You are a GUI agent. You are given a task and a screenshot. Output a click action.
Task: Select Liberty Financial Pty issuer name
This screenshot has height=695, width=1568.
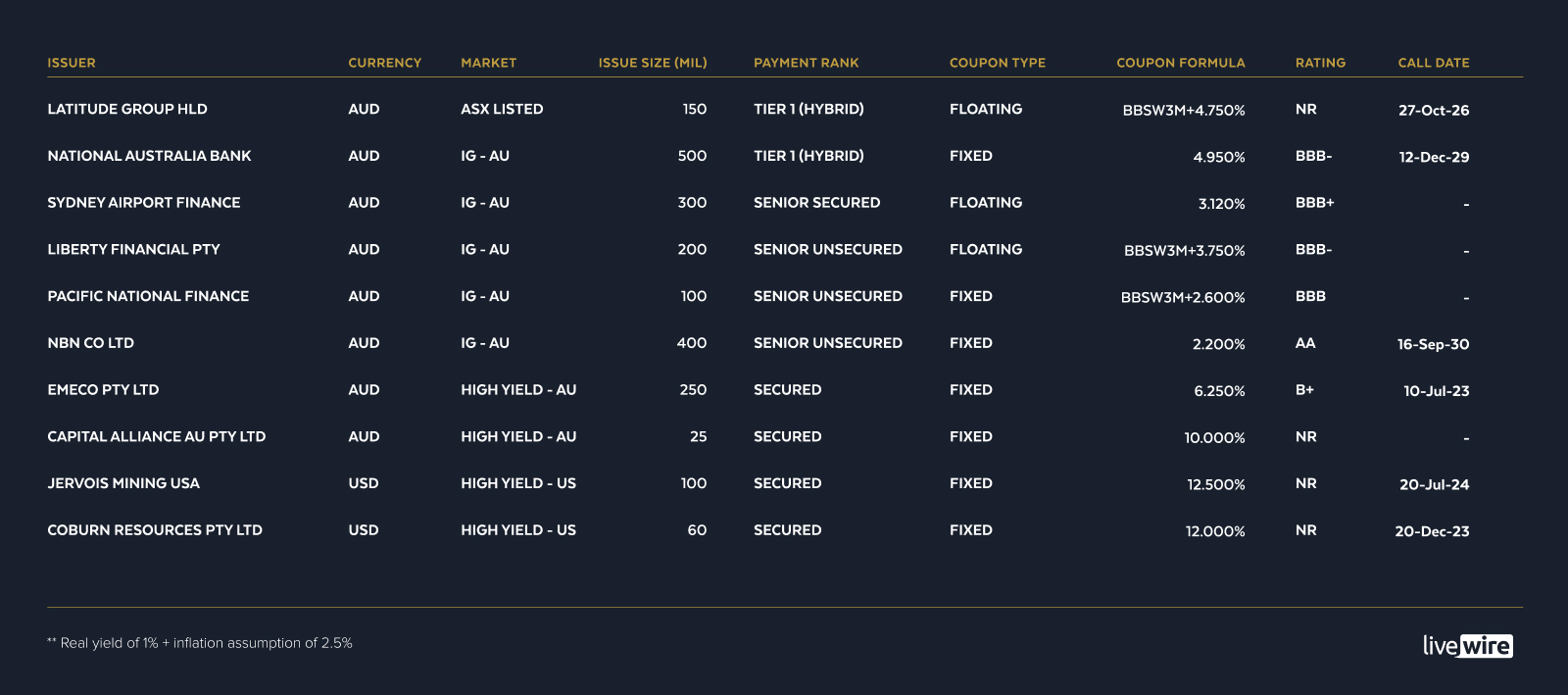pos(133,249)
